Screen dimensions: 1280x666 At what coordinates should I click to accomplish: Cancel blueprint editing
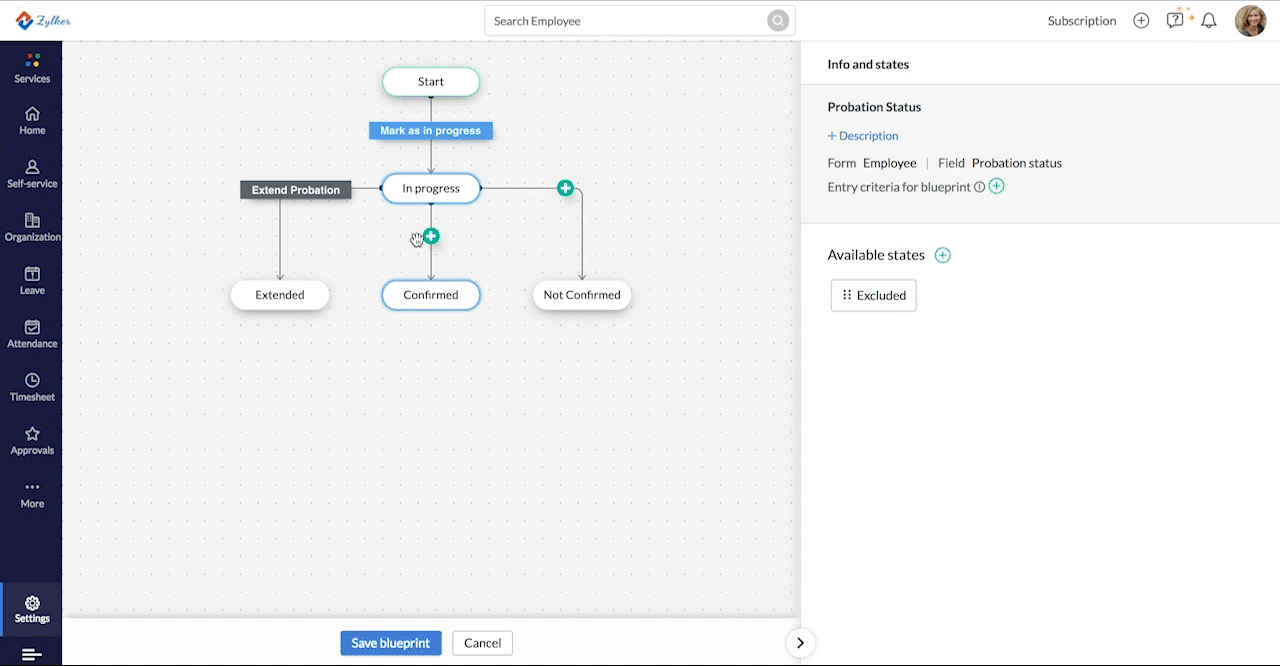click(482, 643)
